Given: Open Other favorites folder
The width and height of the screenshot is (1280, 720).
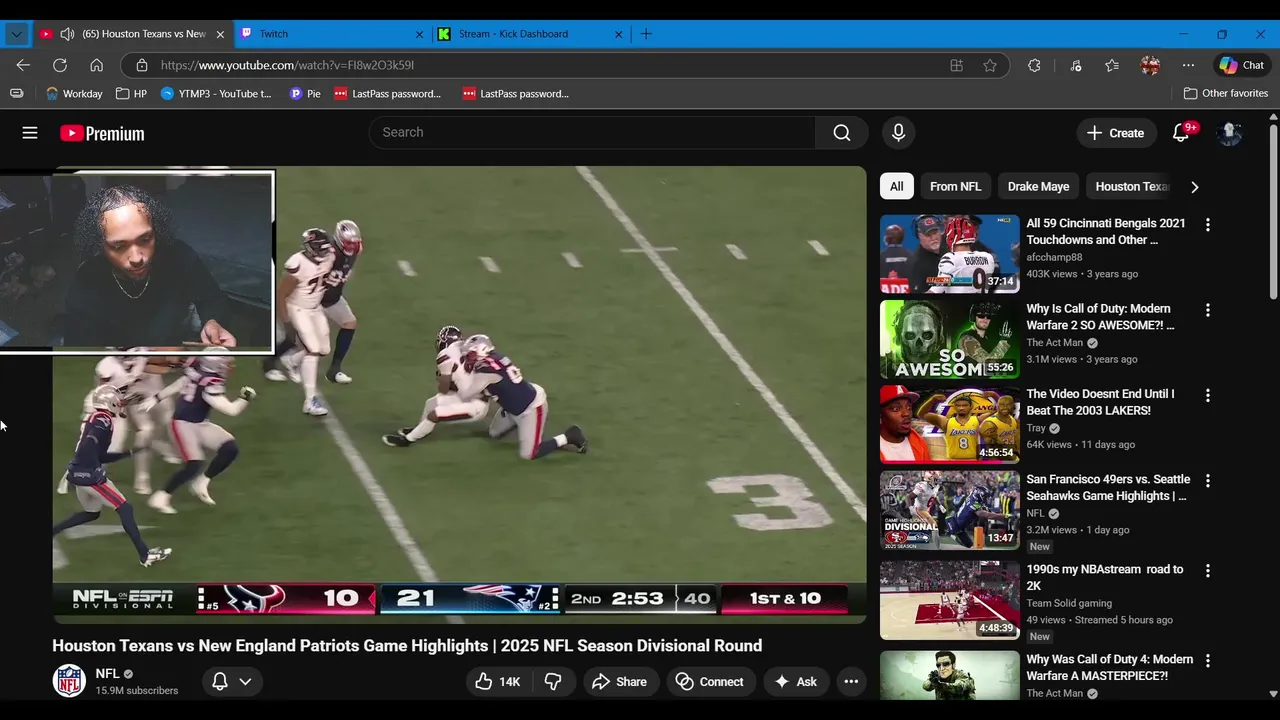Looking at the screenshot, I should pos(1225,93).
